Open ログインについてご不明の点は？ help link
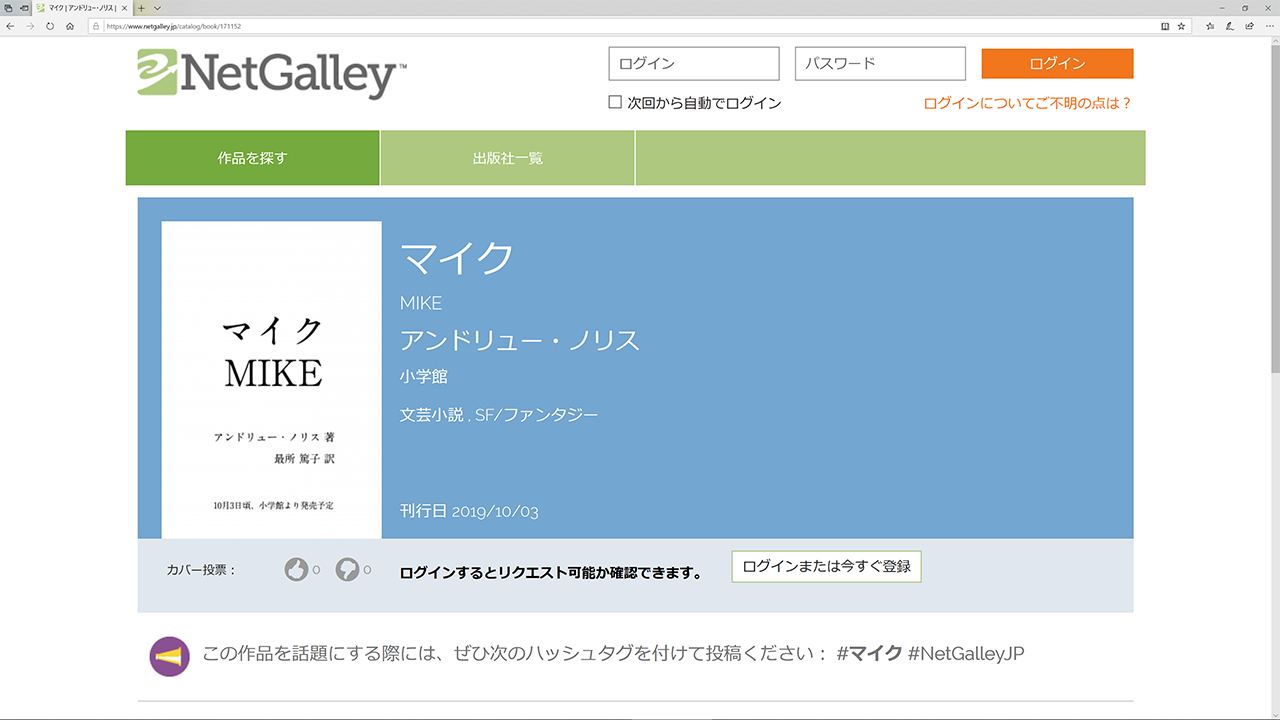The width and height of the screenshot is (1280, 720). tap(1027, 103)
